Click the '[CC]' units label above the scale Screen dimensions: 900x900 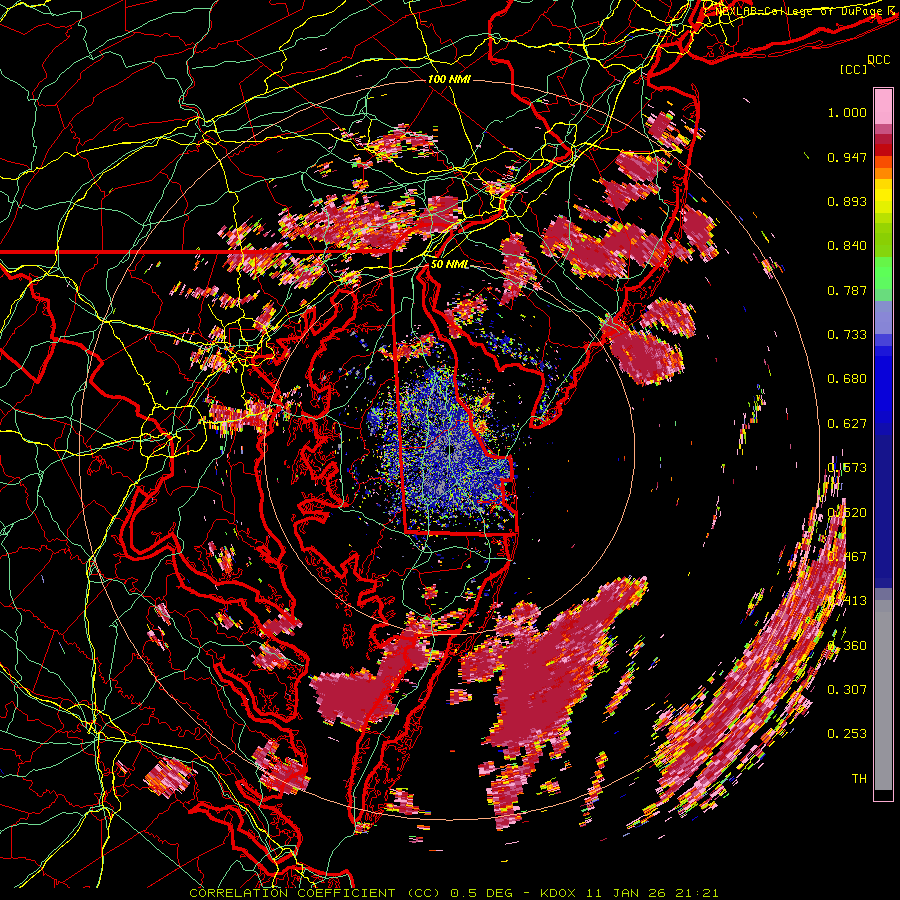(x=853, y=69)
